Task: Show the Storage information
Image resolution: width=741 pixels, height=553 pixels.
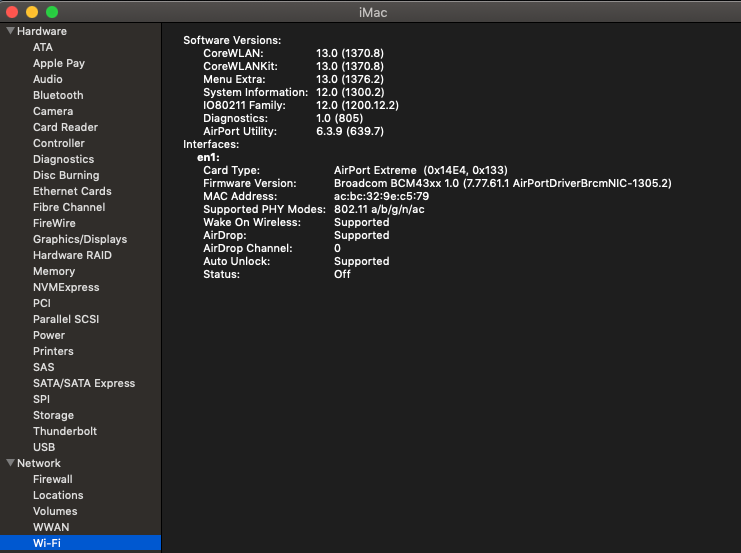Action: point(53,415)
